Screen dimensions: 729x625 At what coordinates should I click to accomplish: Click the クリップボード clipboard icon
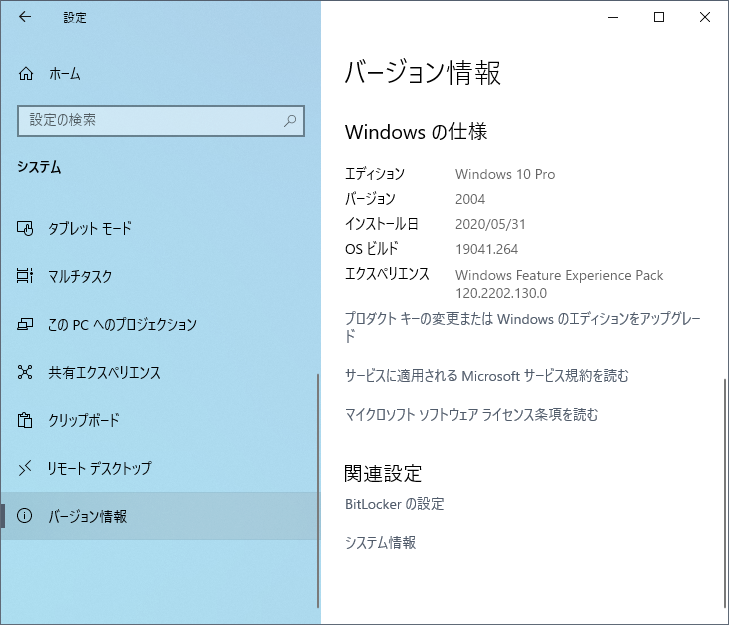tap(25, 420)
